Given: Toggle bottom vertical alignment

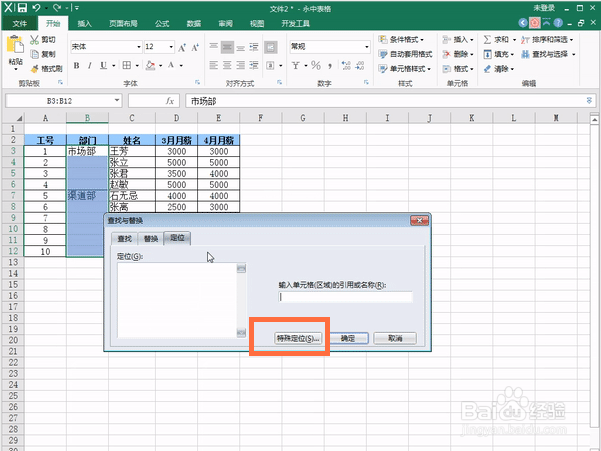Looking at the screenshot, I should coord(240,47).
